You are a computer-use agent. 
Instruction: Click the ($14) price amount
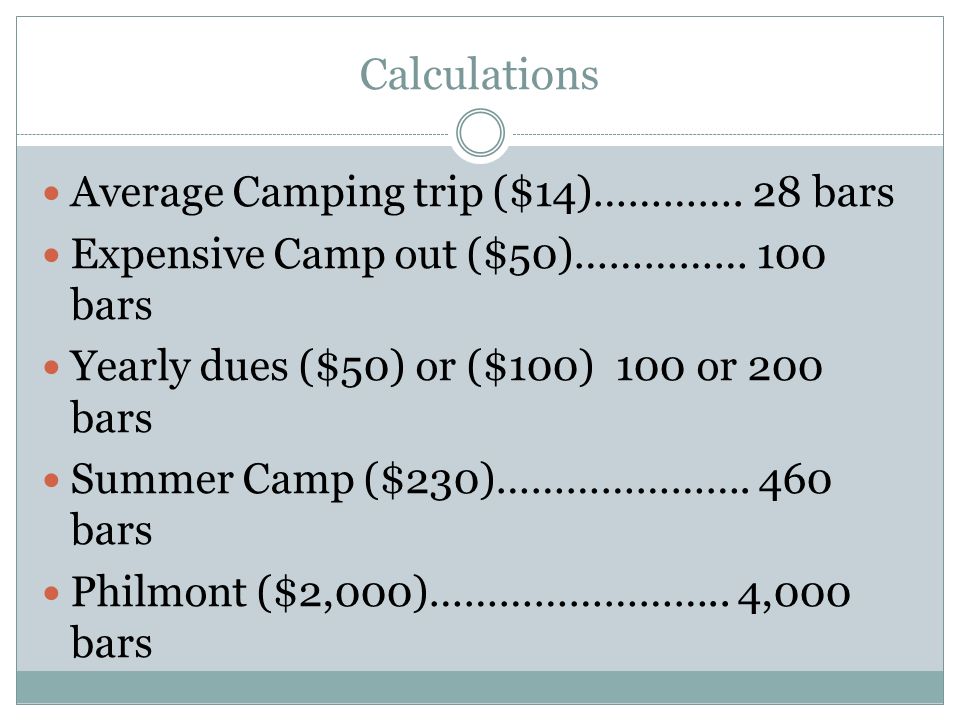tap(542, 193)
